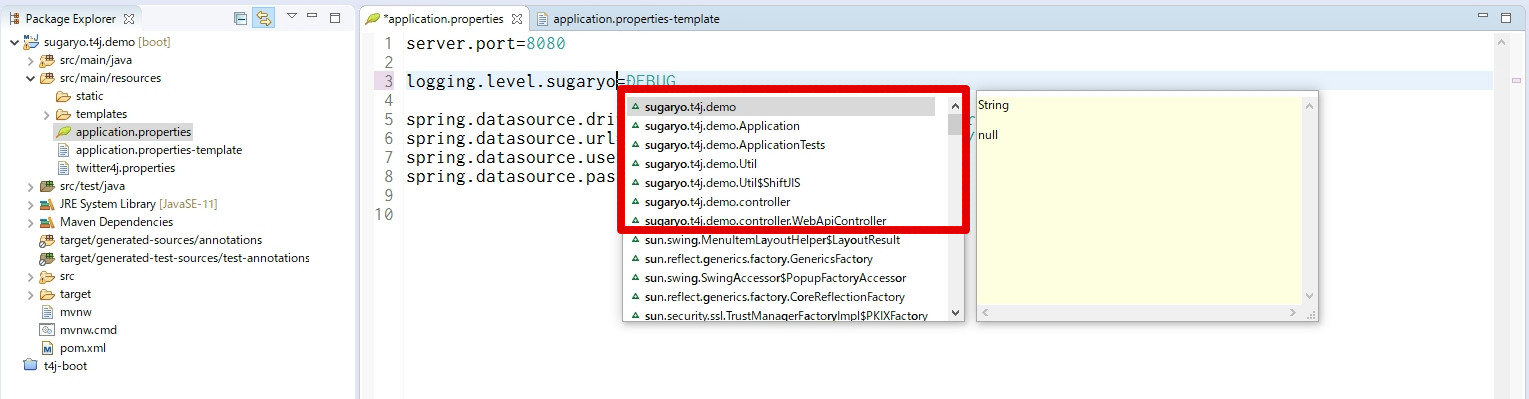Expand the src/test/java folder
This screenshot has height=399, width=1529.
tap(30, 186)
